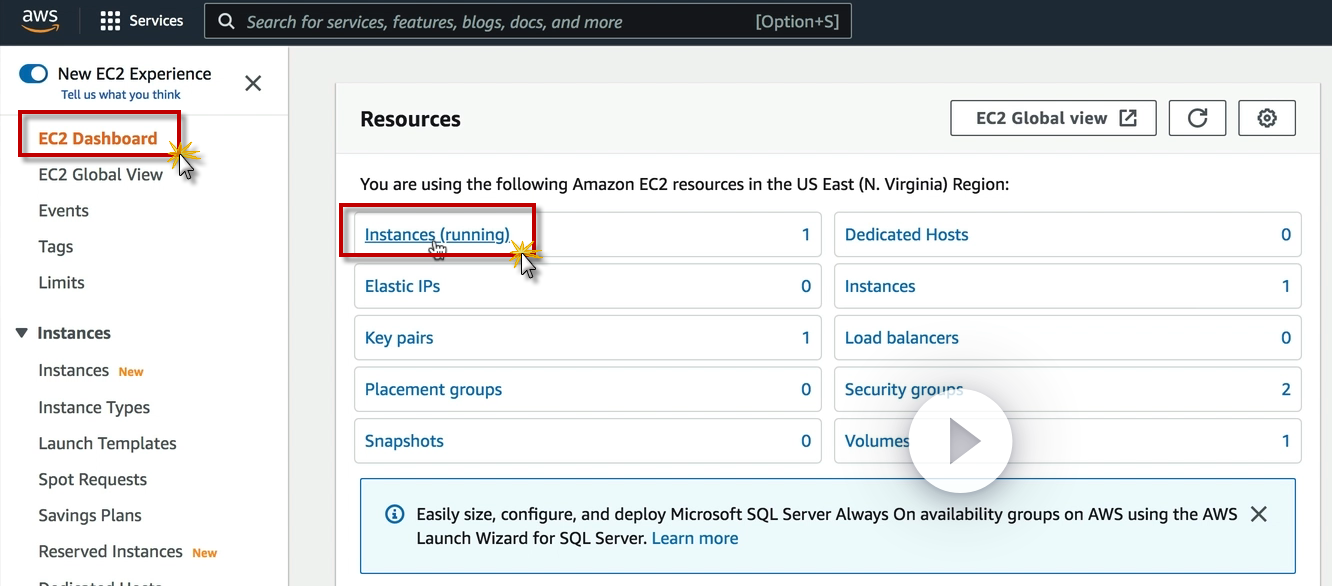Open the Load balancers resource link

[901, 338]
